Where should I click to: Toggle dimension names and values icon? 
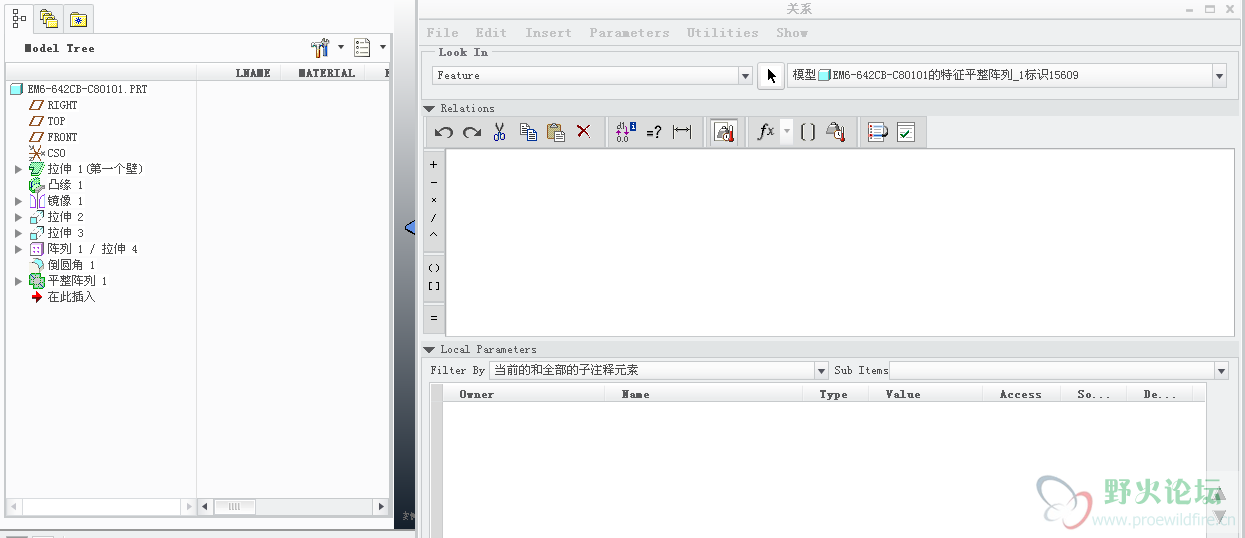625,132
